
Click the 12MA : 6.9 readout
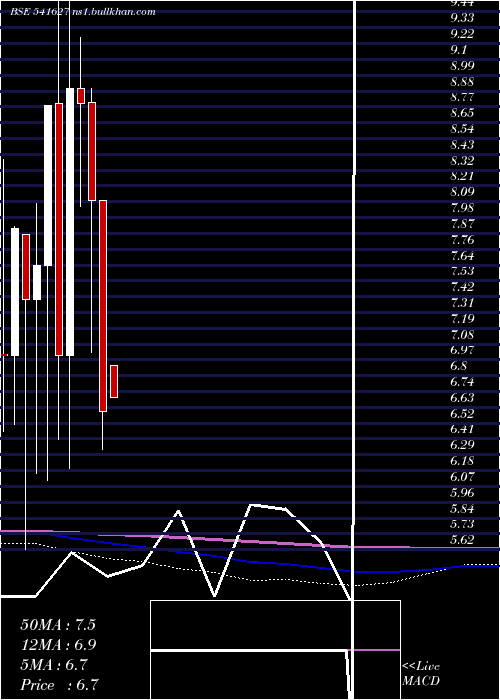tap(58, 645)
